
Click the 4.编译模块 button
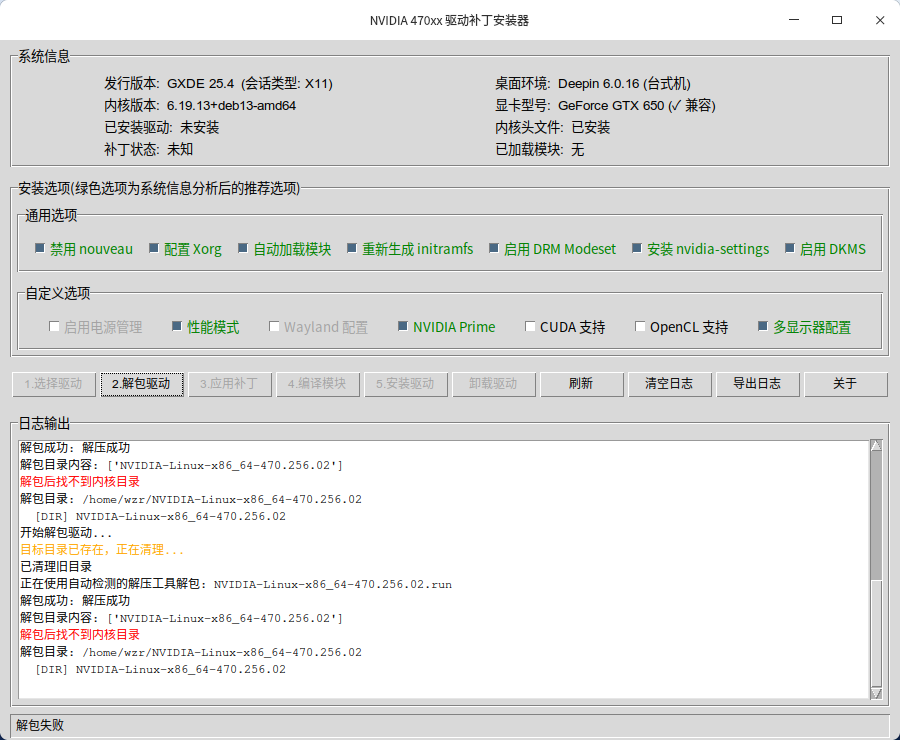click(317, 384)
